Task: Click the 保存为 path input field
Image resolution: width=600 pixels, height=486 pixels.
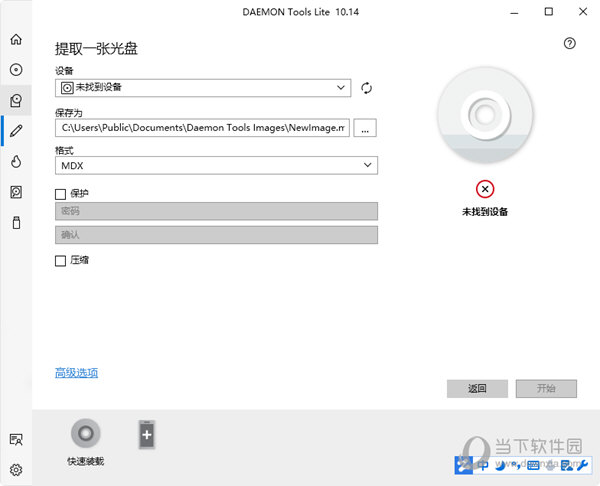Action: click(x=202, y=128)
